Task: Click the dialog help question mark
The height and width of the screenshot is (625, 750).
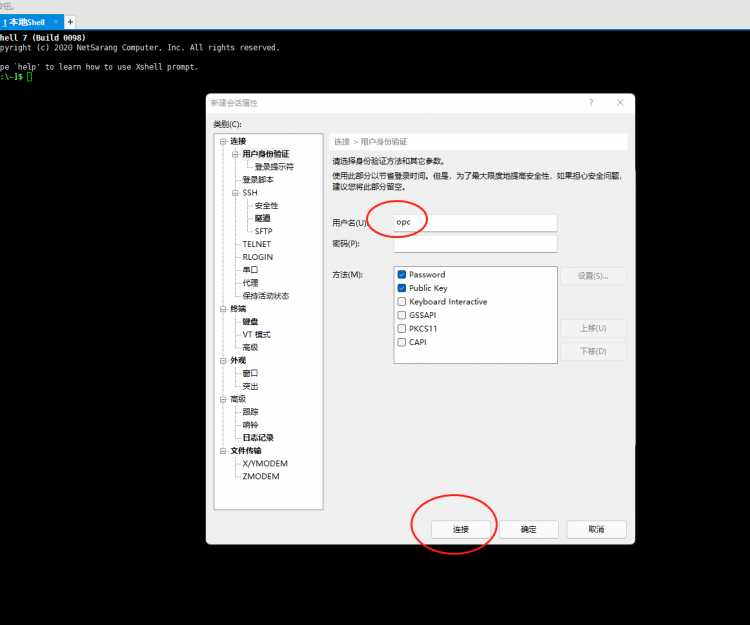Action: [591, 102]
